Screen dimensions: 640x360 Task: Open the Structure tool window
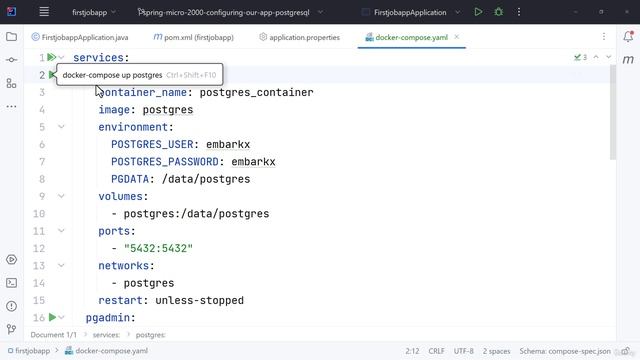coord(11,83)
